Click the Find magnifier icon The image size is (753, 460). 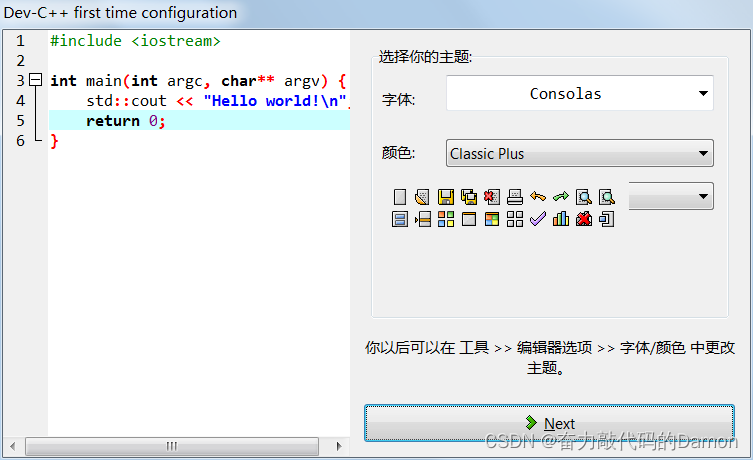pyautogui.click(x=584, y=197)
